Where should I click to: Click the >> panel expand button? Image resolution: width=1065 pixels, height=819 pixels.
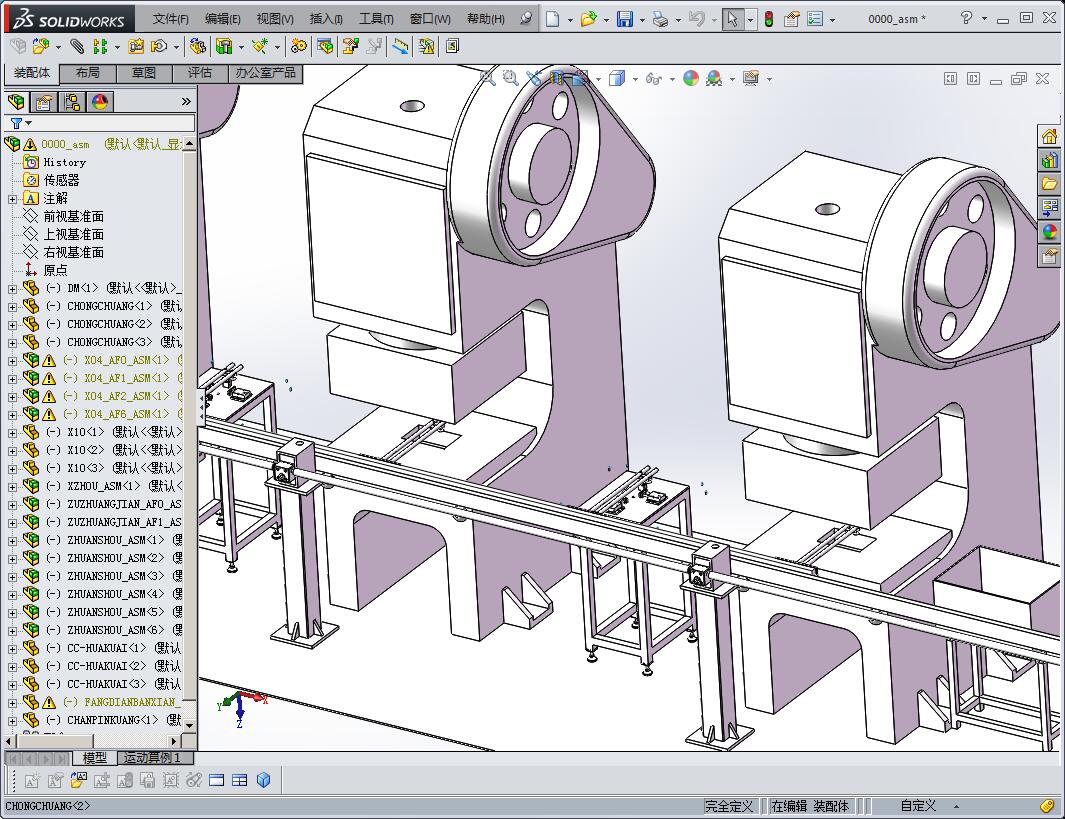click(186, 100)
